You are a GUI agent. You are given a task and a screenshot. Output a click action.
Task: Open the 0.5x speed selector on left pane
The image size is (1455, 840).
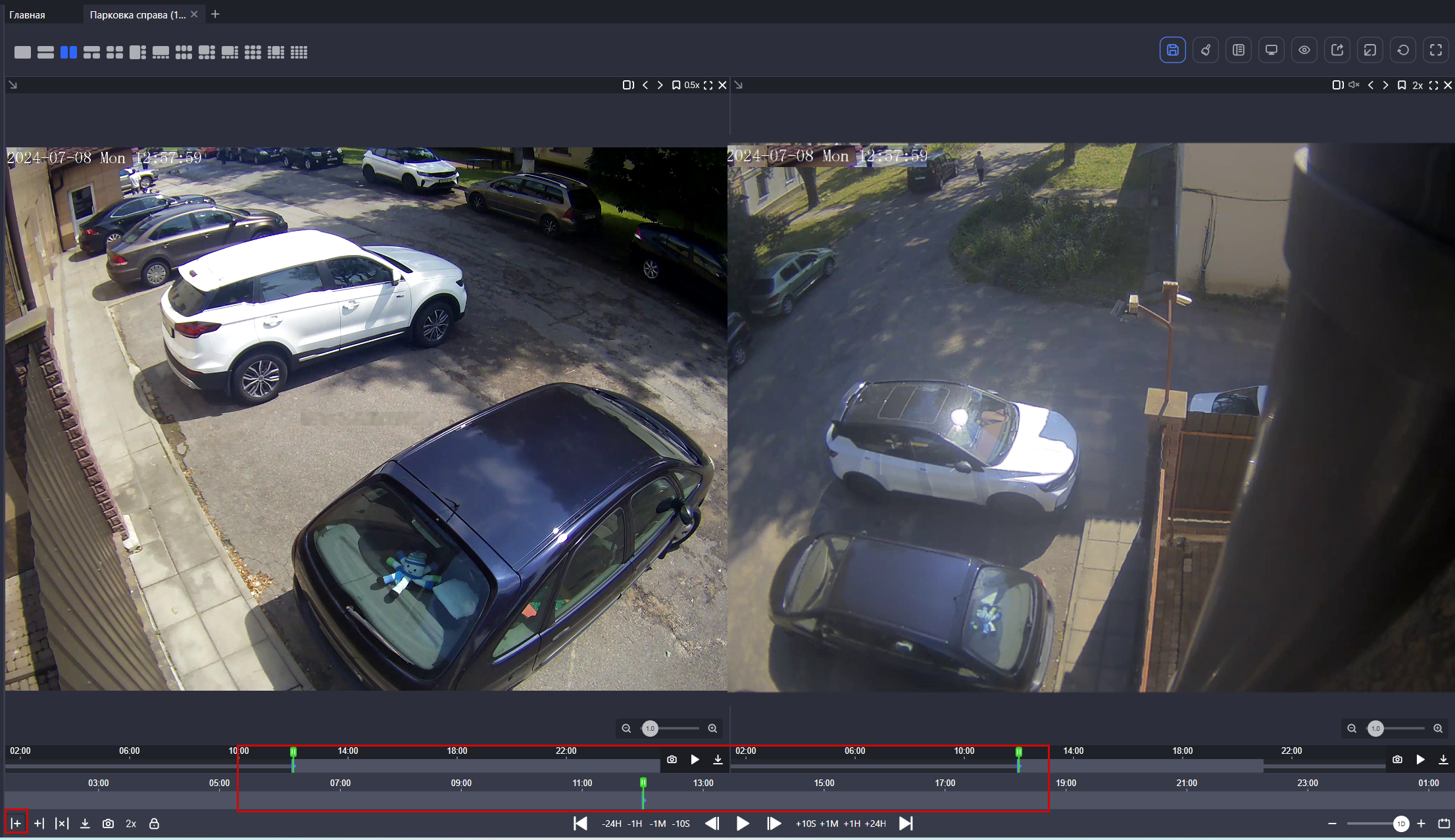tap(691, 85)
